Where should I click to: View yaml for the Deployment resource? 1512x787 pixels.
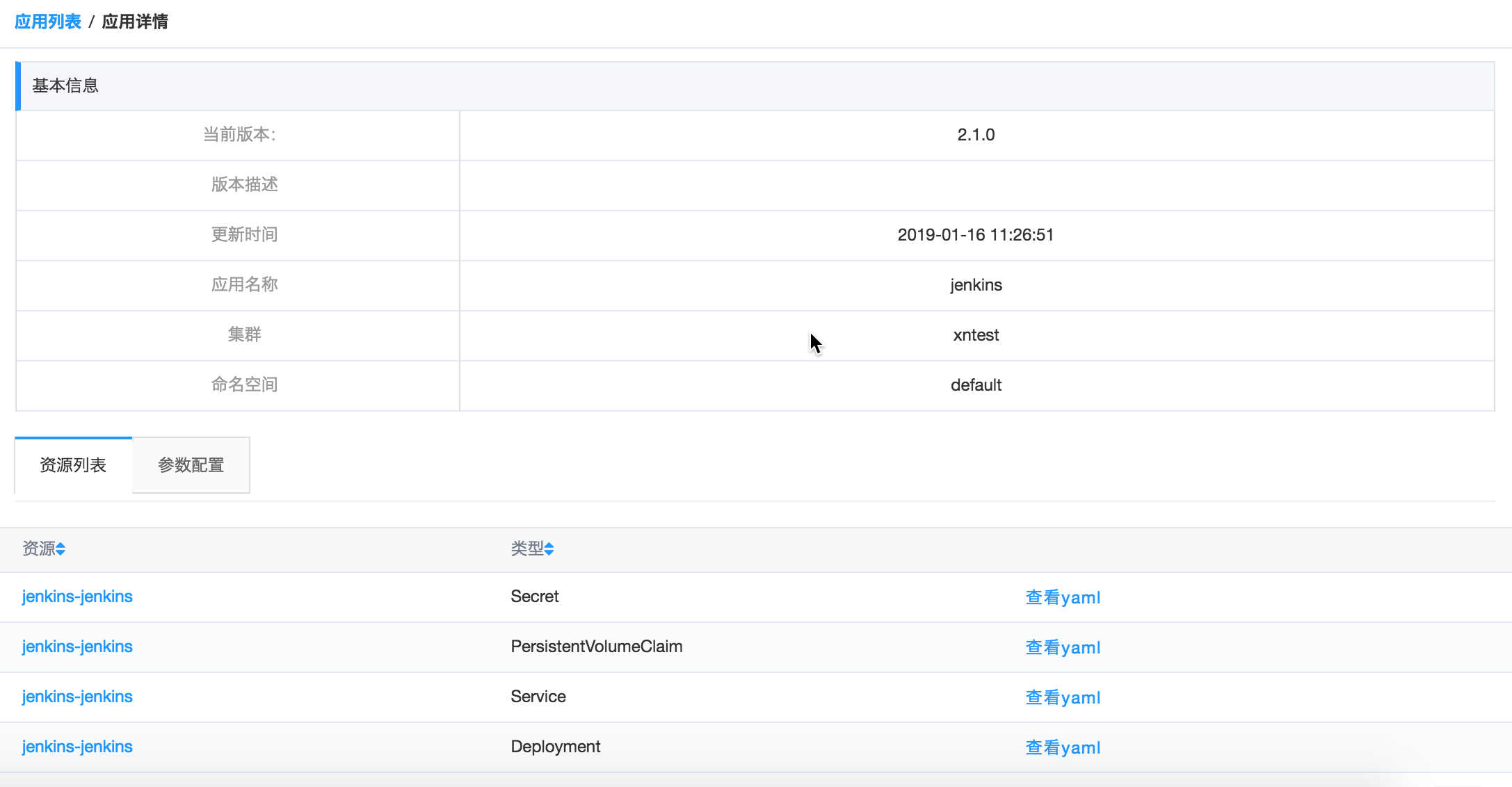coord(1063,747)
